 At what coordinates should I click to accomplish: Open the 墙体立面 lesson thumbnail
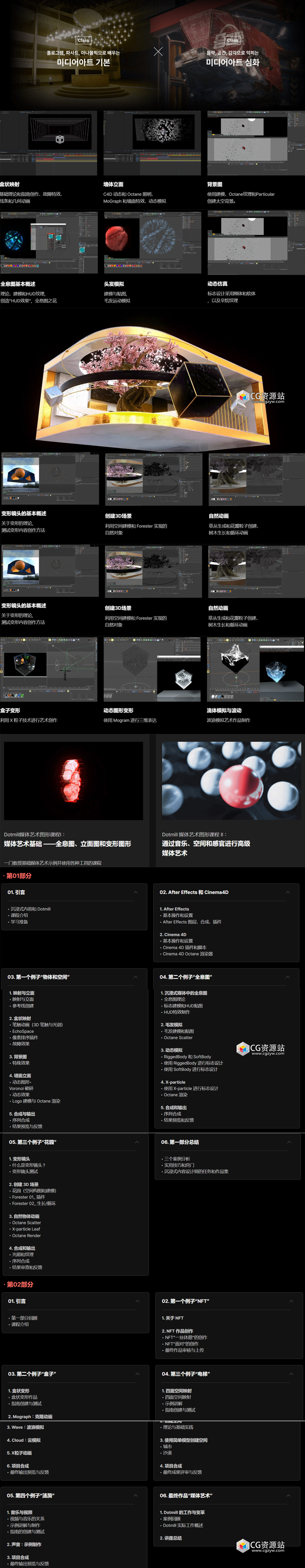coord(152,143)
